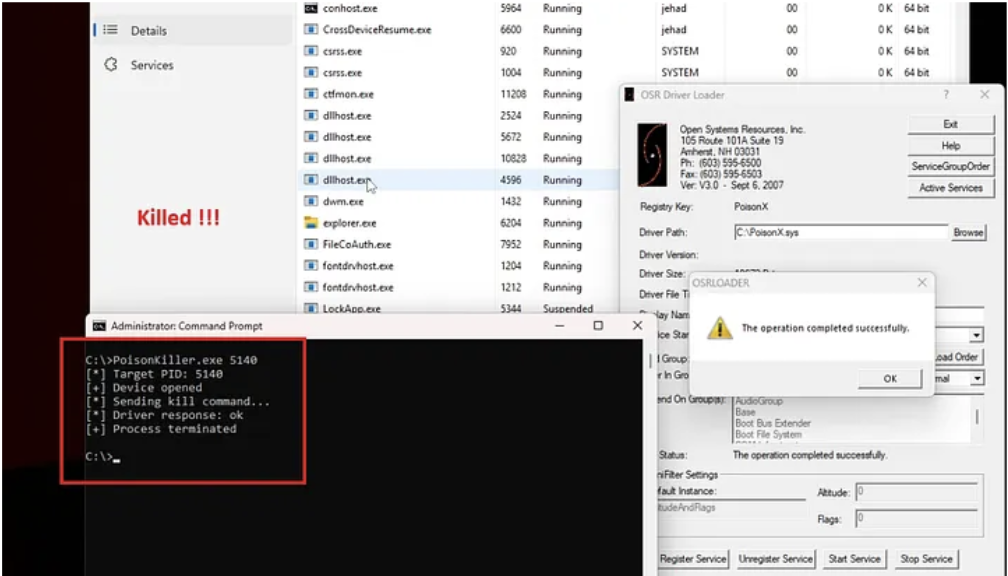1008x576 pixels.
Task: Click the Command Prompt title bar icon
Action: pos(99,326)
